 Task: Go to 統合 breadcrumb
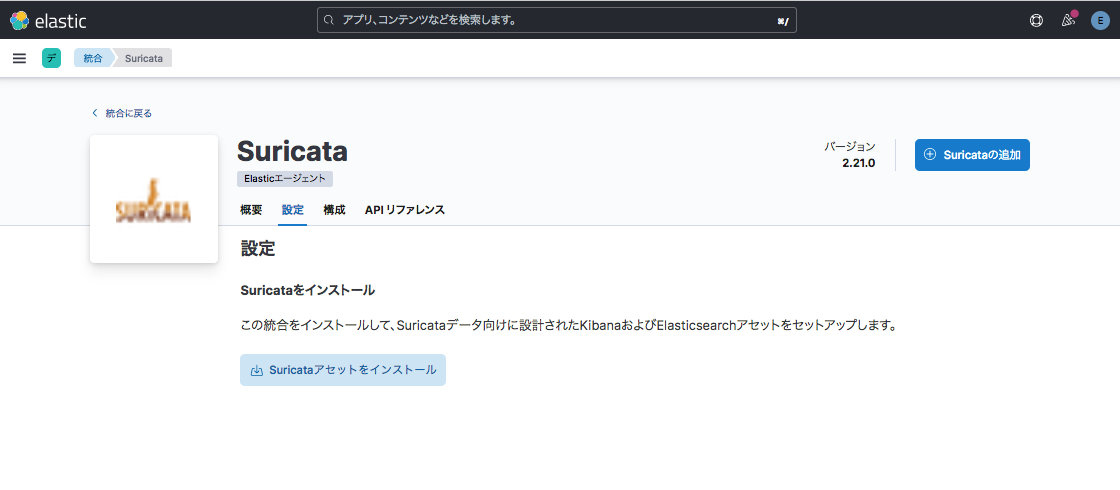coord(92,58)
